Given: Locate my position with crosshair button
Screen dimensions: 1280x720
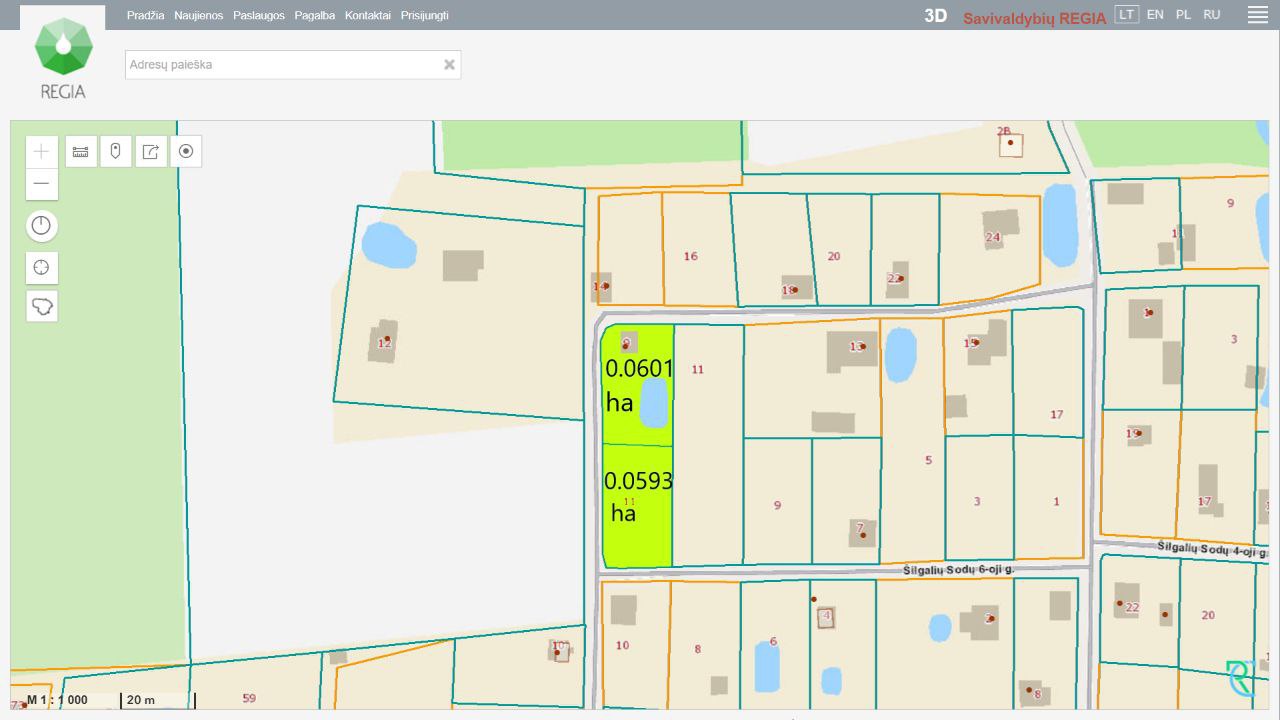Looking at the screenshot, I should pyautogui.click(x=41, y=268).
